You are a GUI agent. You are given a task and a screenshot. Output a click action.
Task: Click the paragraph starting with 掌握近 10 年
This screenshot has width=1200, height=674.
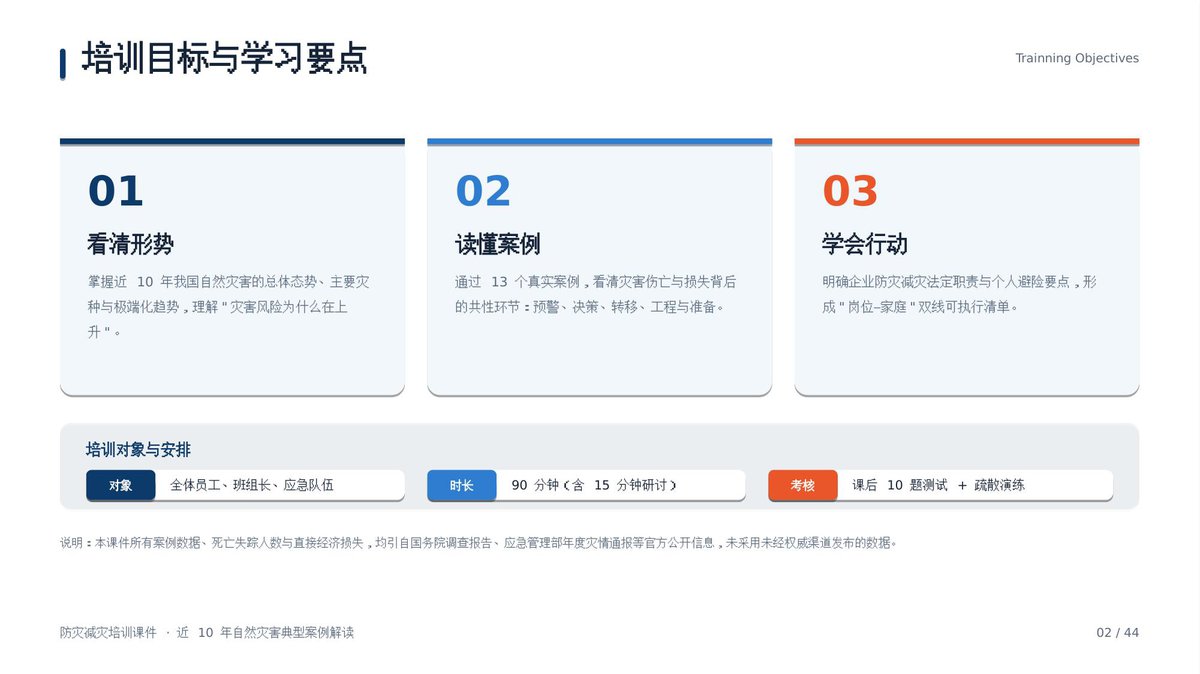pos(229,307)
